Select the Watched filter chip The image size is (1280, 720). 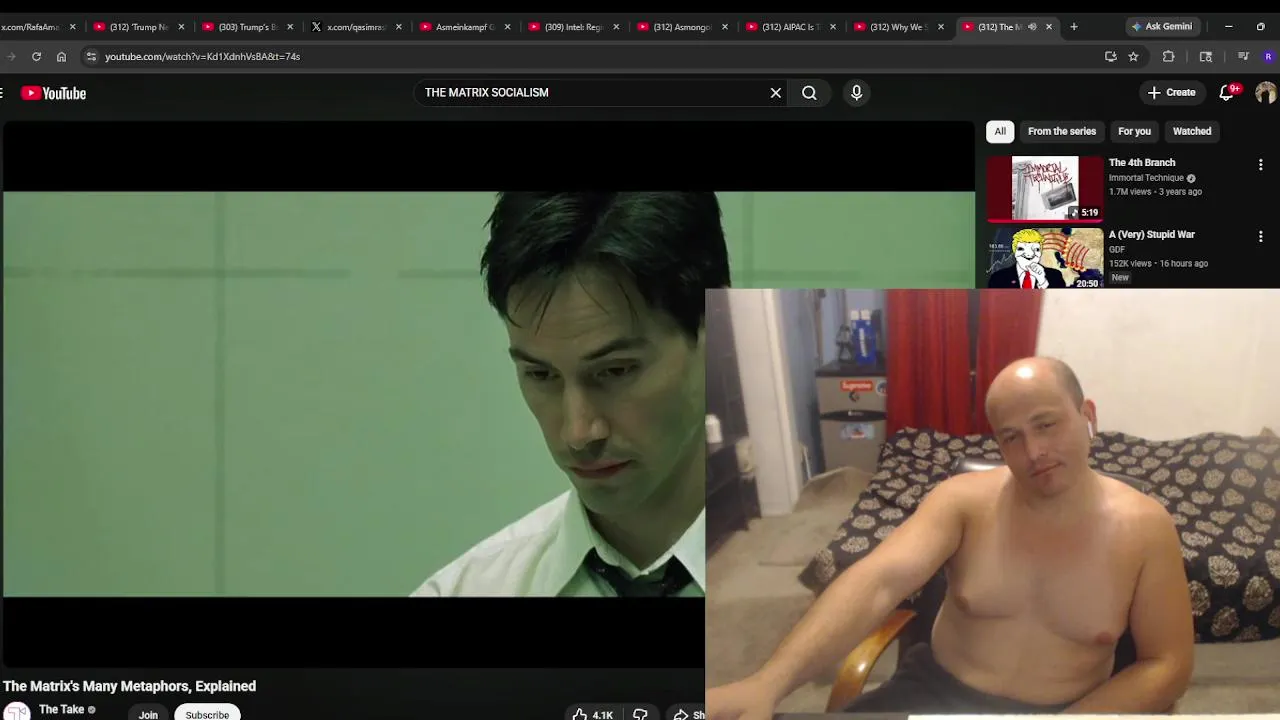(1192, 131)
